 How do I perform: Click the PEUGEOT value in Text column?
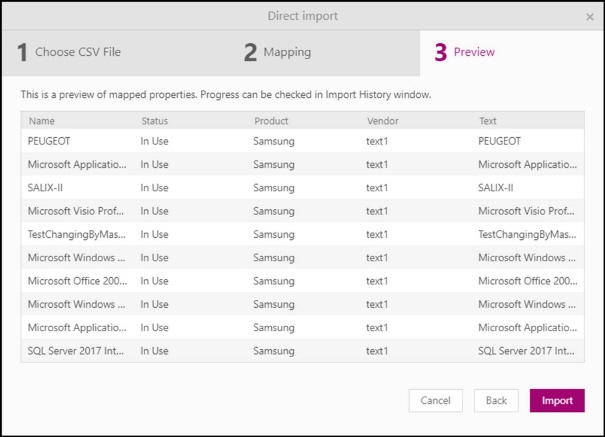(499, 141)
